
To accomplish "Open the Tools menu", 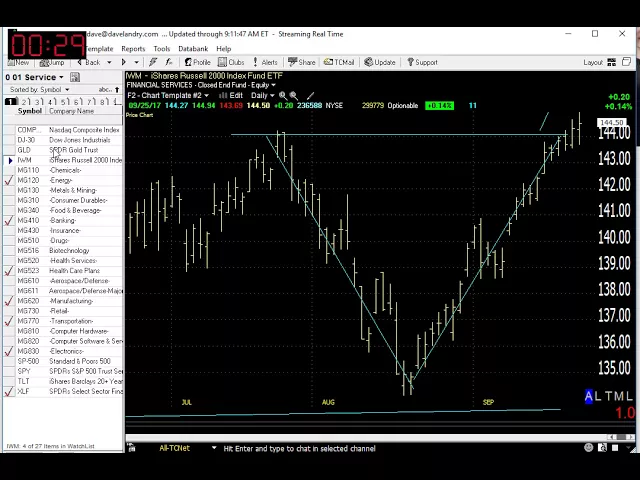I will click(162, 49).
